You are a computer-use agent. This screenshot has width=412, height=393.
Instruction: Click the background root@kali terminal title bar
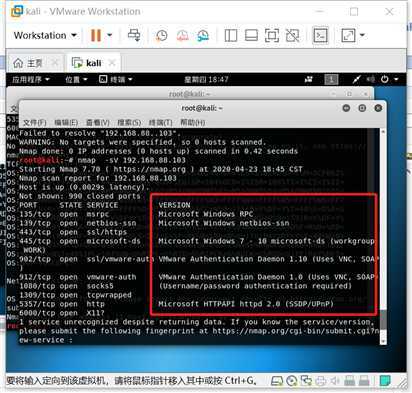[189, 94]
